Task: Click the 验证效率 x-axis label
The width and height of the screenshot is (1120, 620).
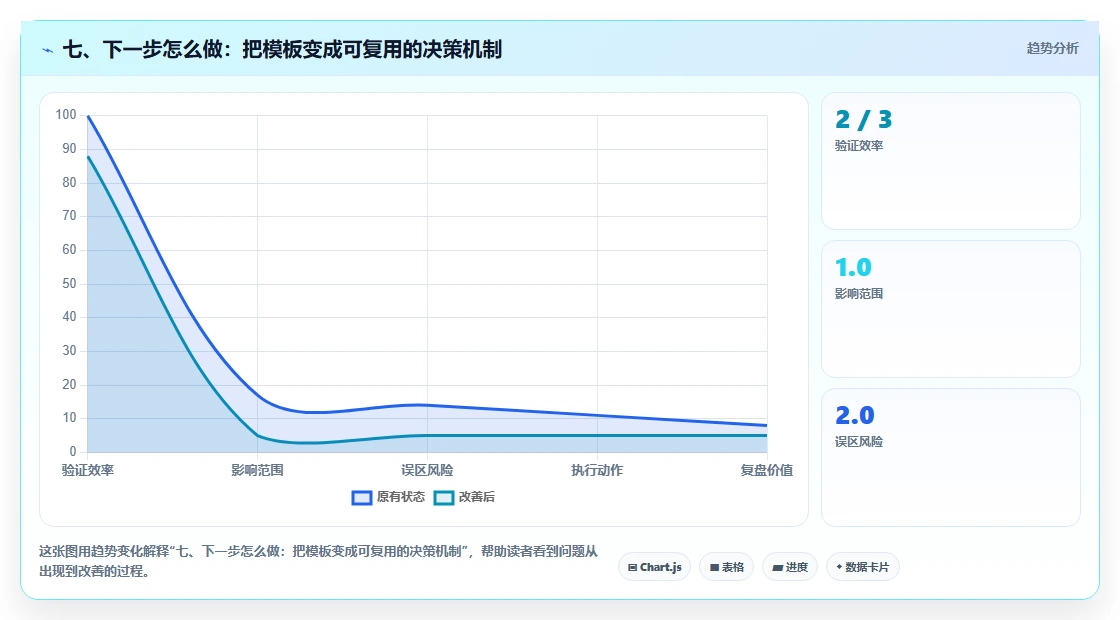Action: pyautogui.click(x=88, y=470)
